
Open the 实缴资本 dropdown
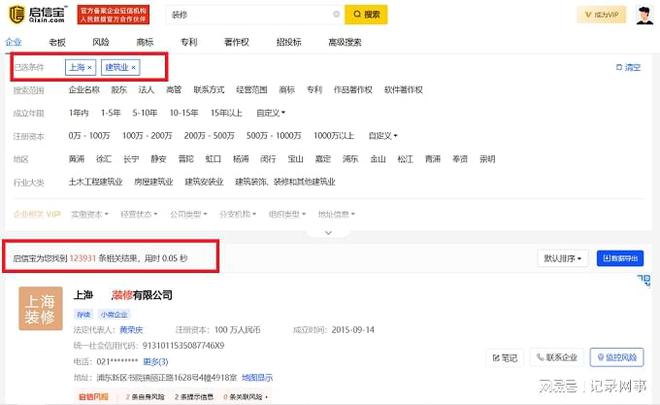pyautogui.click(x=90, y=214)
